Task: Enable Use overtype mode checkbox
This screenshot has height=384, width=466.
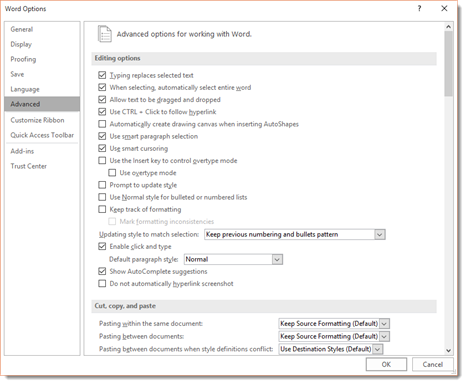Action: click(112, 173)
